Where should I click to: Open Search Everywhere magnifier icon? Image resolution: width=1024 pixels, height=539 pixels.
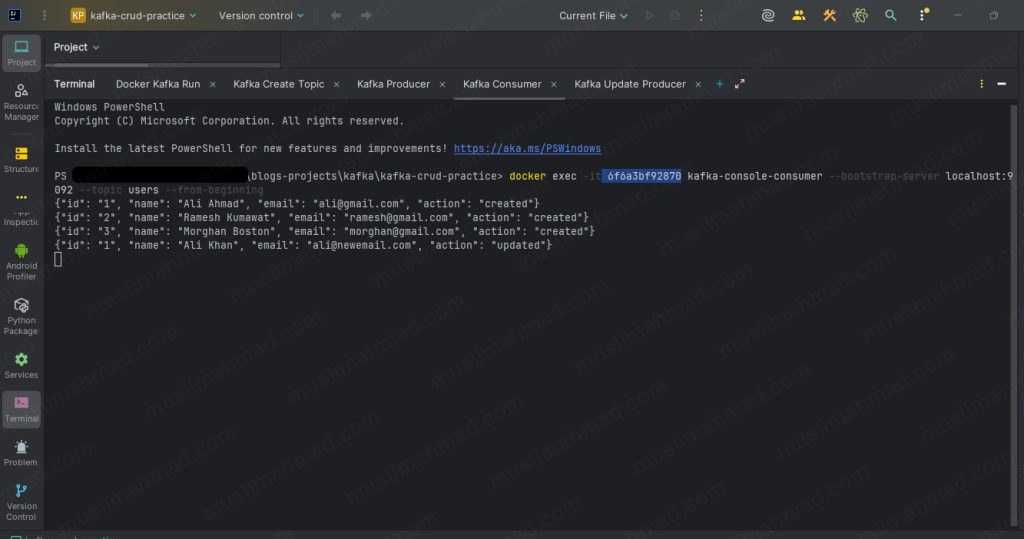(x=891, y=16)
